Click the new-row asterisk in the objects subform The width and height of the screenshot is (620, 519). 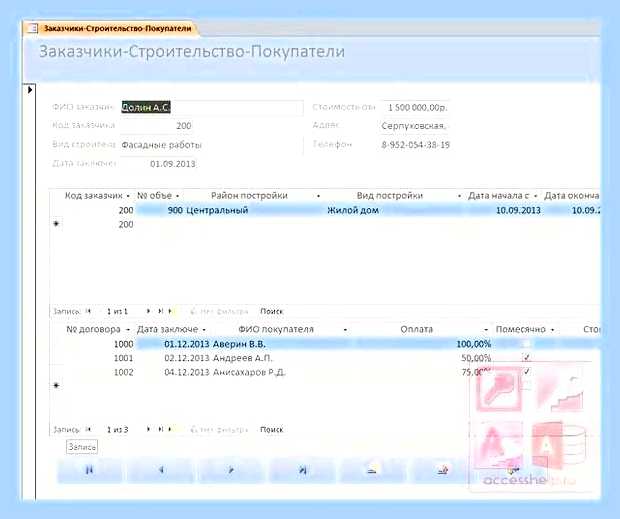click(56, 224)
